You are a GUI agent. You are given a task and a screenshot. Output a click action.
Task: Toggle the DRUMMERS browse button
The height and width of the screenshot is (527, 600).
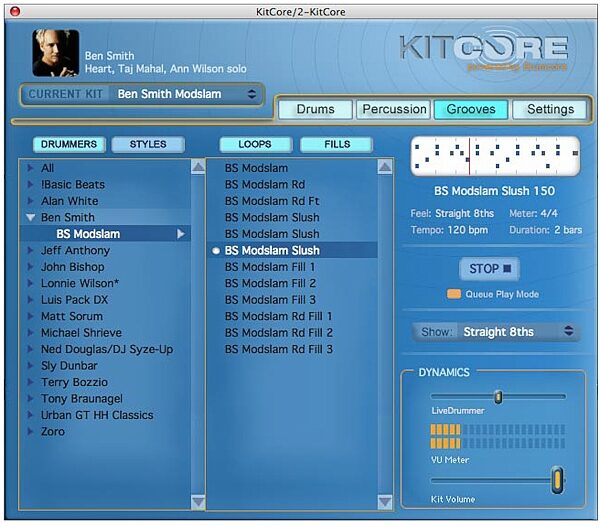[69, 145]
